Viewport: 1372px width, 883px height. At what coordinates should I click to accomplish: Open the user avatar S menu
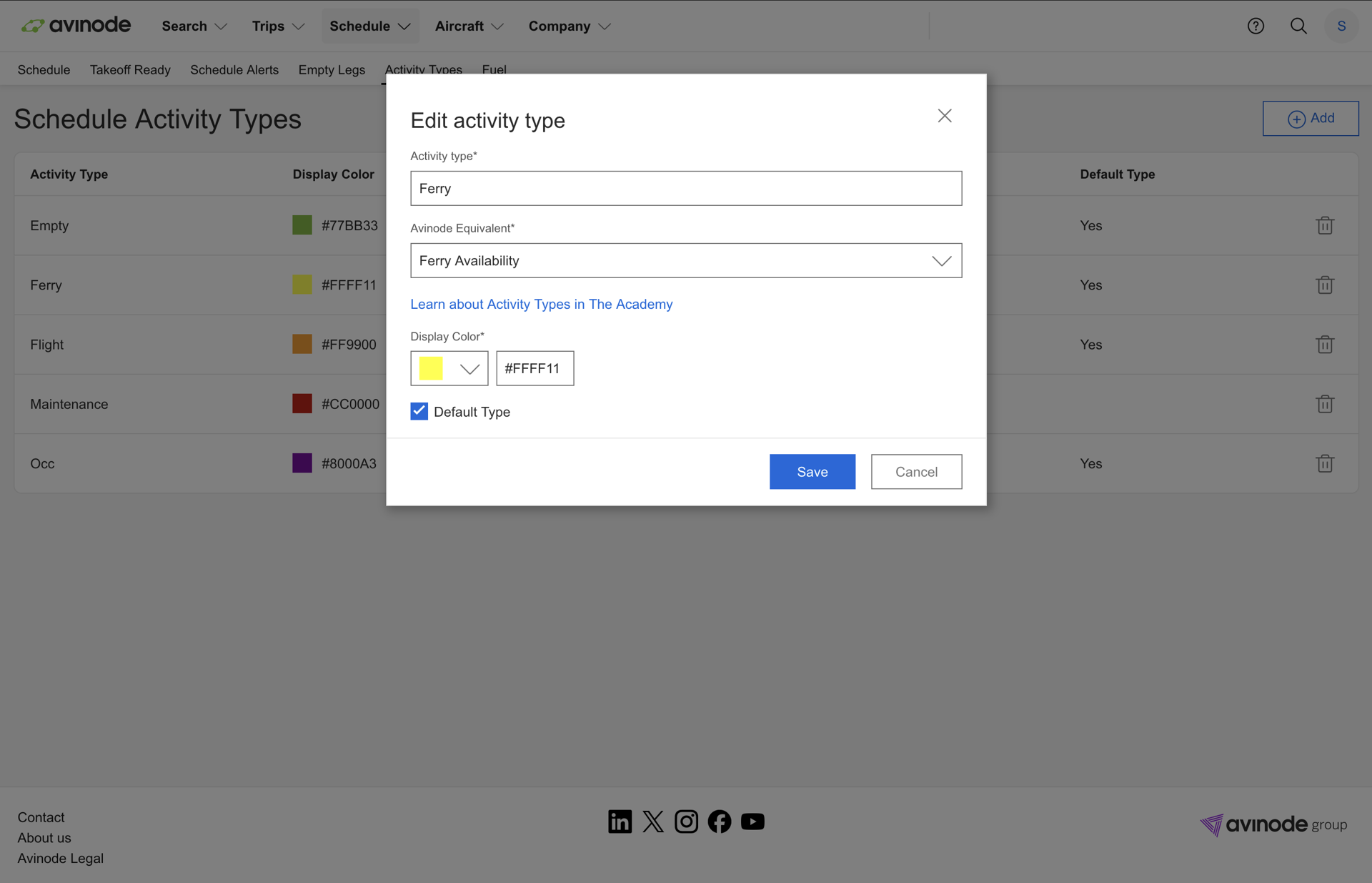click(x=1341, y=26)
